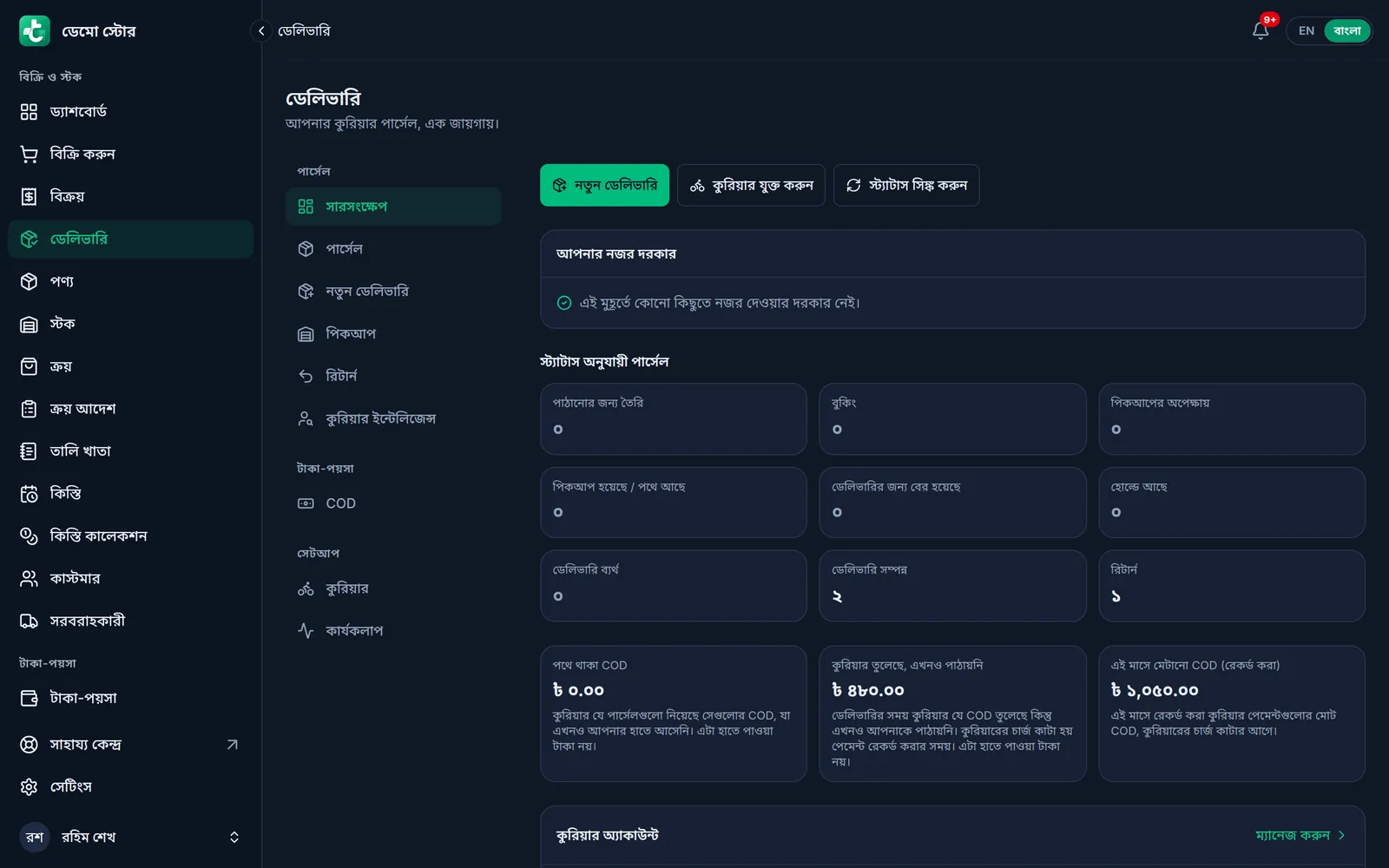Click the coins icon for কিস্তি কালেকশন
This screenshot has height=868, width=1389.
click(29, 536)
